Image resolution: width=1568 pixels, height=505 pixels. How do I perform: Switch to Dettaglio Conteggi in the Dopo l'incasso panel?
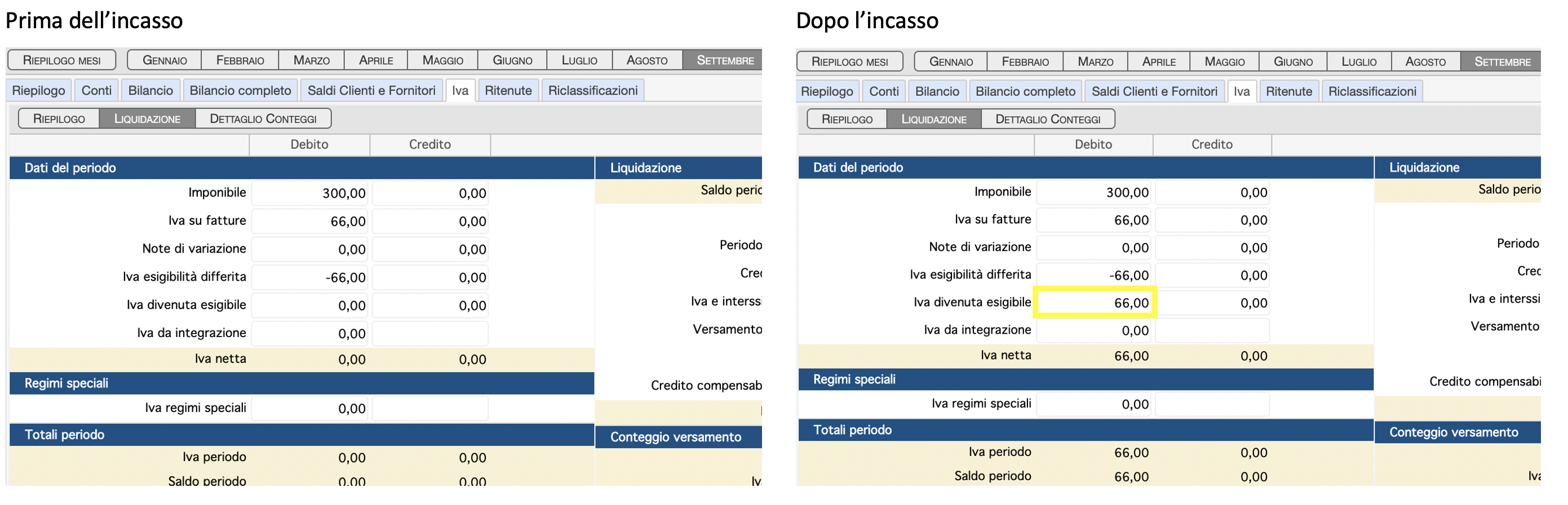(x=1048, y=119)
